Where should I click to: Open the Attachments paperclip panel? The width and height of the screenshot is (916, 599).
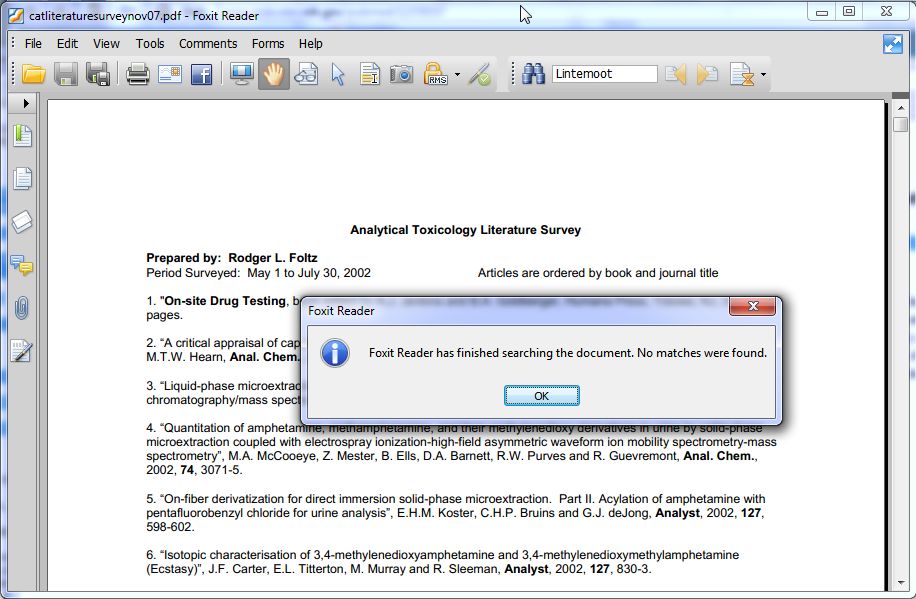[x=22, y=308]
